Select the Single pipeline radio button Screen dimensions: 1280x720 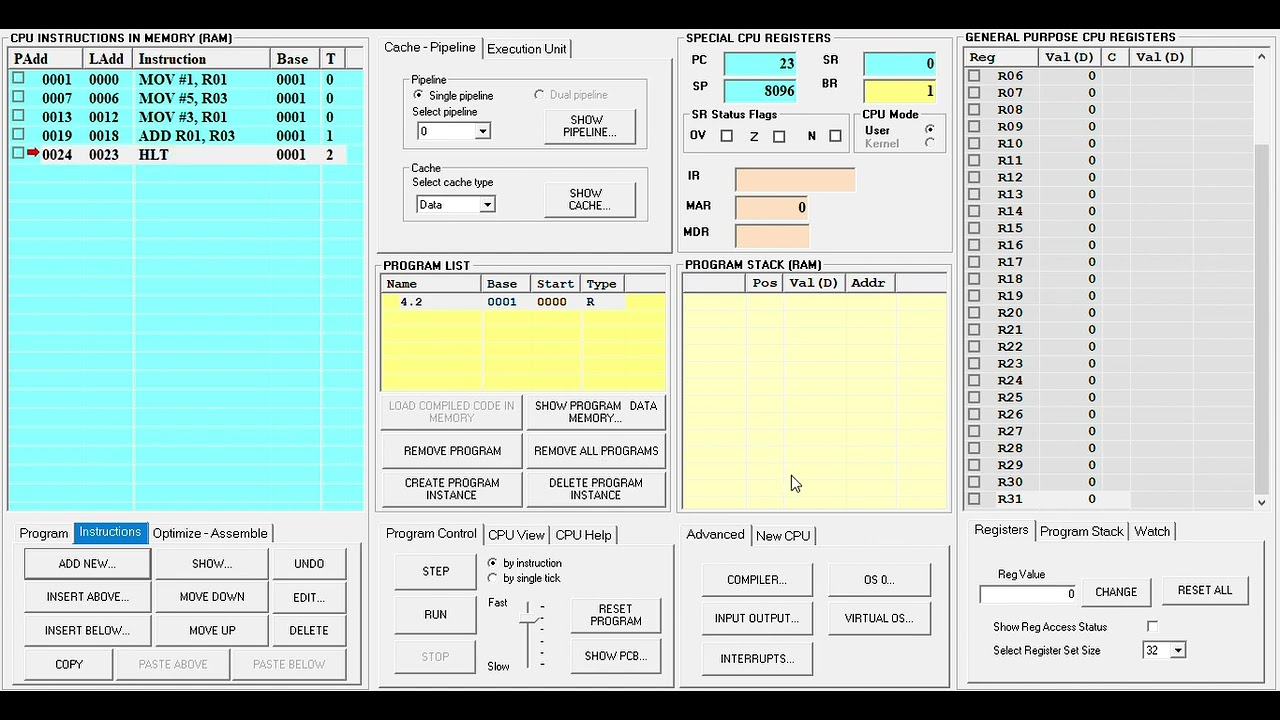(x=418, y=95)
